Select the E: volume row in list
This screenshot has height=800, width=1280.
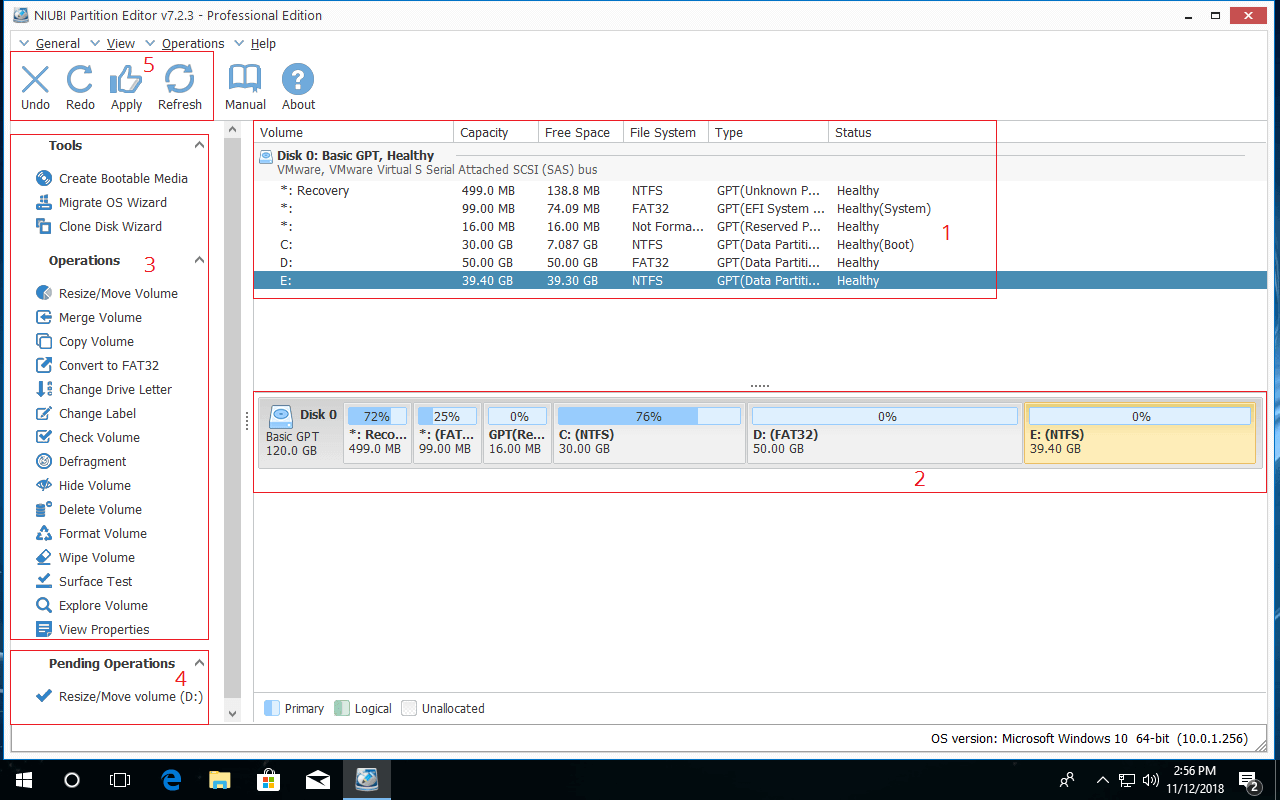click(760, 281)
